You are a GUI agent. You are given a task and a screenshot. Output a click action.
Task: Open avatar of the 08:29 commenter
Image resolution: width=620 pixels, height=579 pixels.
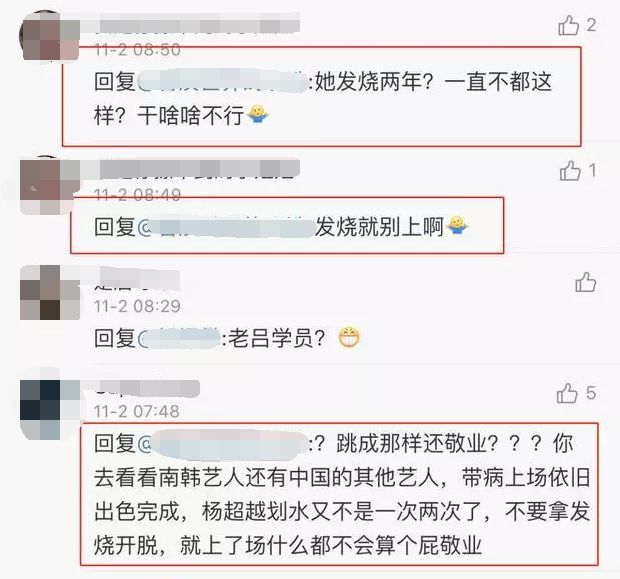50,293
